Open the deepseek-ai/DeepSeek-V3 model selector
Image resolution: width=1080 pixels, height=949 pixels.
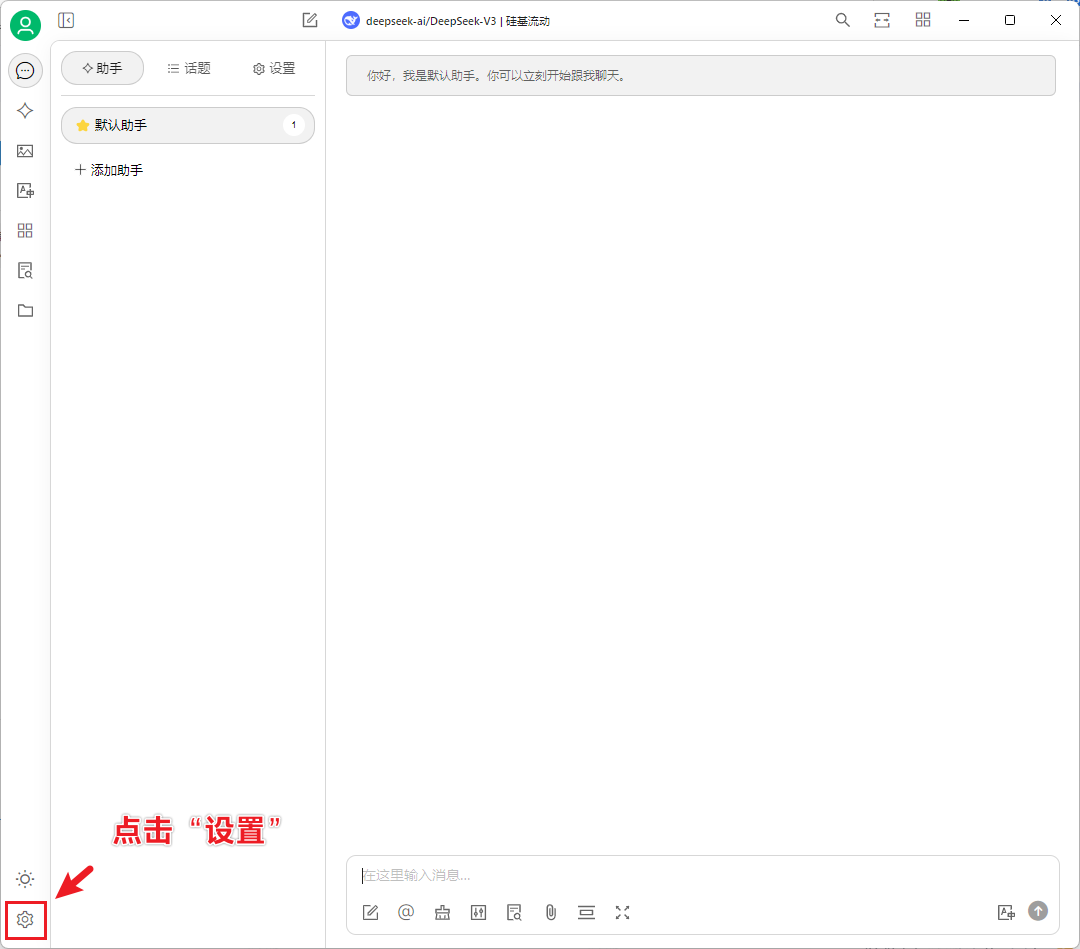(x=446, y=21)
